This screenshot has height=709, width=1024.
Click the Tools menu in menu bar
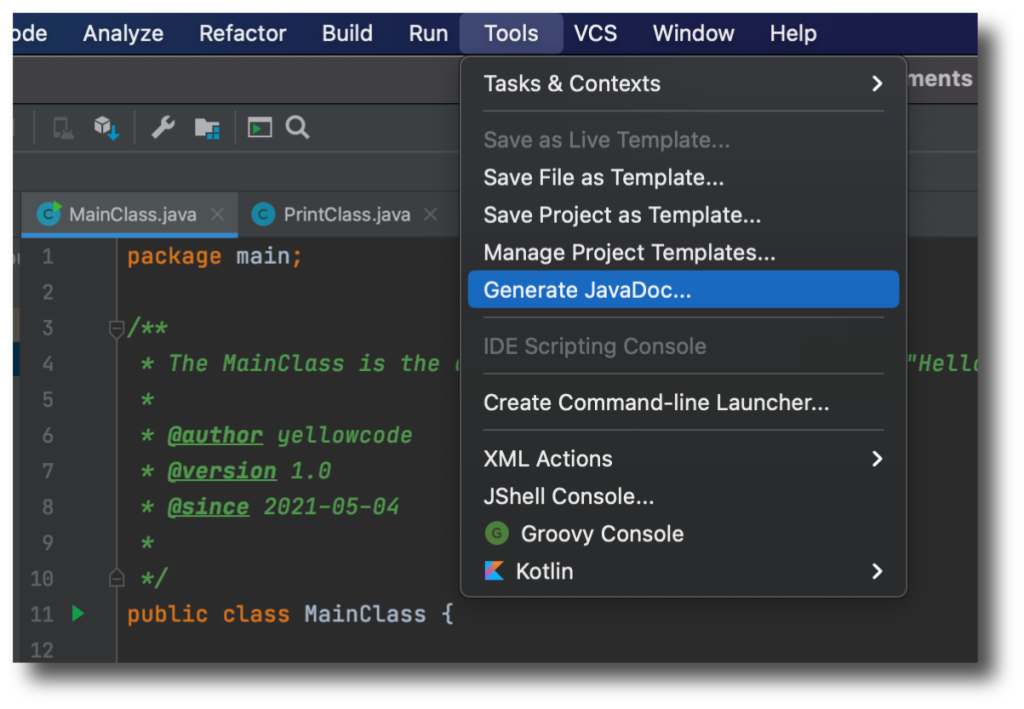[x=511, y=33]
